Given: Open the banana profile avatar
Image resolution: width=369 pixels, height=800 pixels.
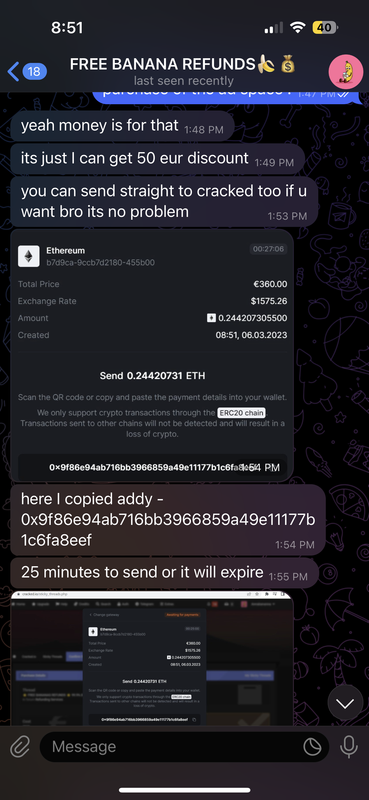Looking at the screenshot, I should [346, 71].
